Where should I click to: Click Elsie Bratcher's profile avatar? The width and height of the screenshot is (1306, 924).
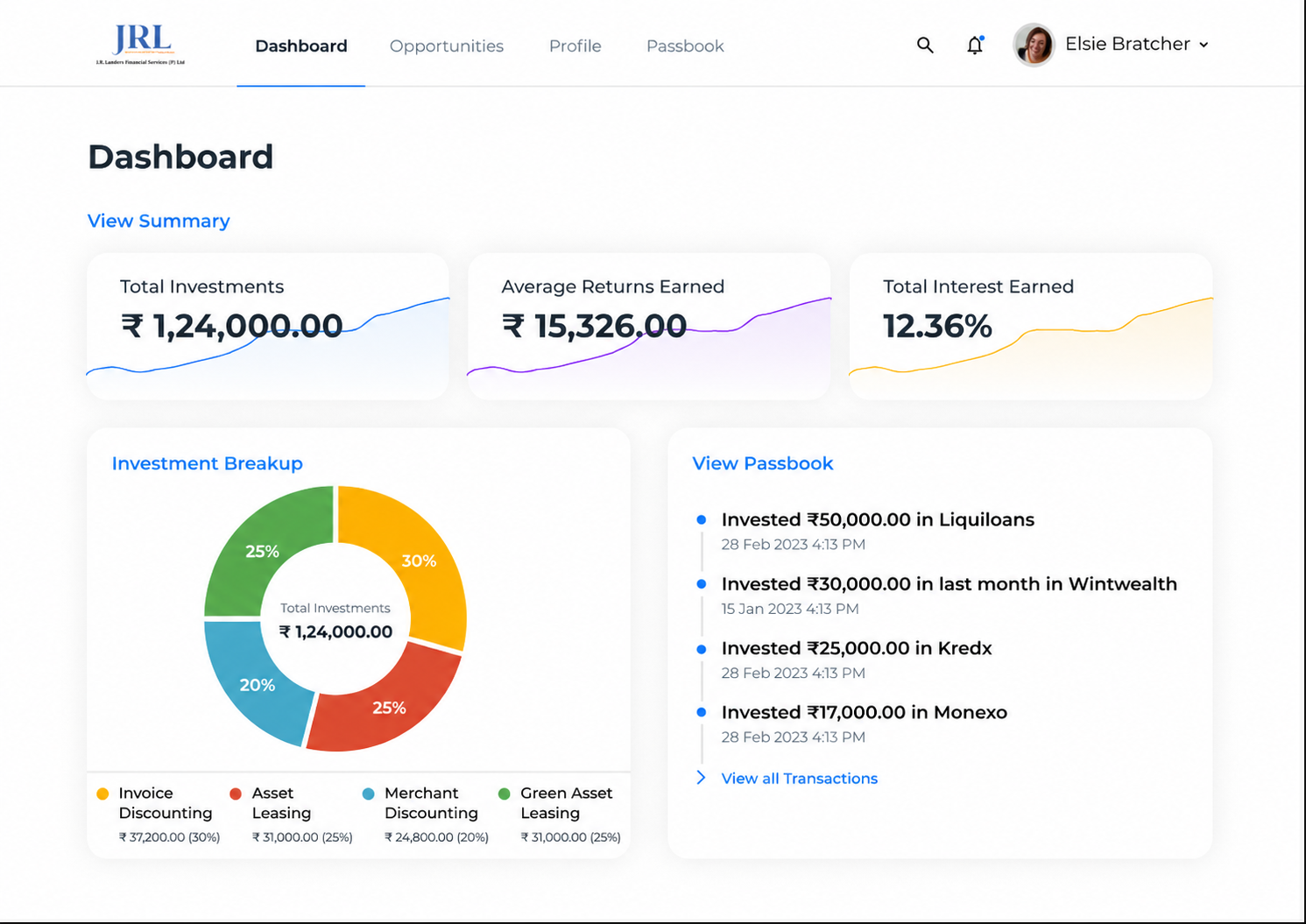click(x=1034, y=45)
